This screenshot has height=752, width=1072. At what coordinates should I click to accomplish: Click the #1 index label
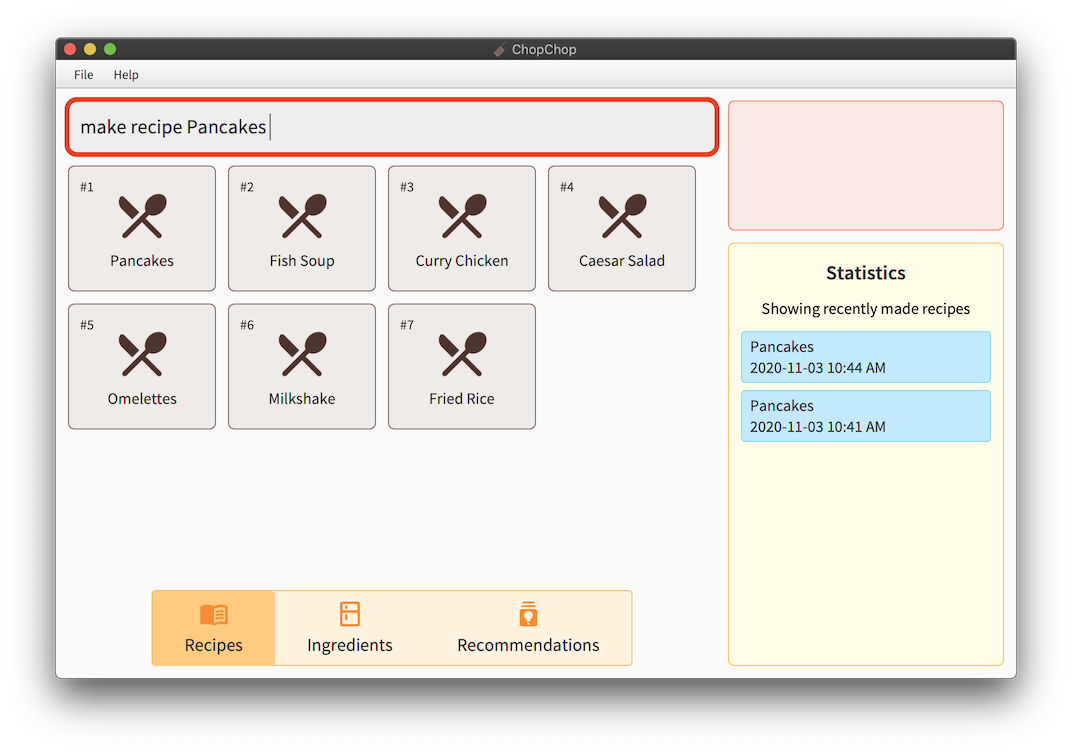tap(87, 187)
